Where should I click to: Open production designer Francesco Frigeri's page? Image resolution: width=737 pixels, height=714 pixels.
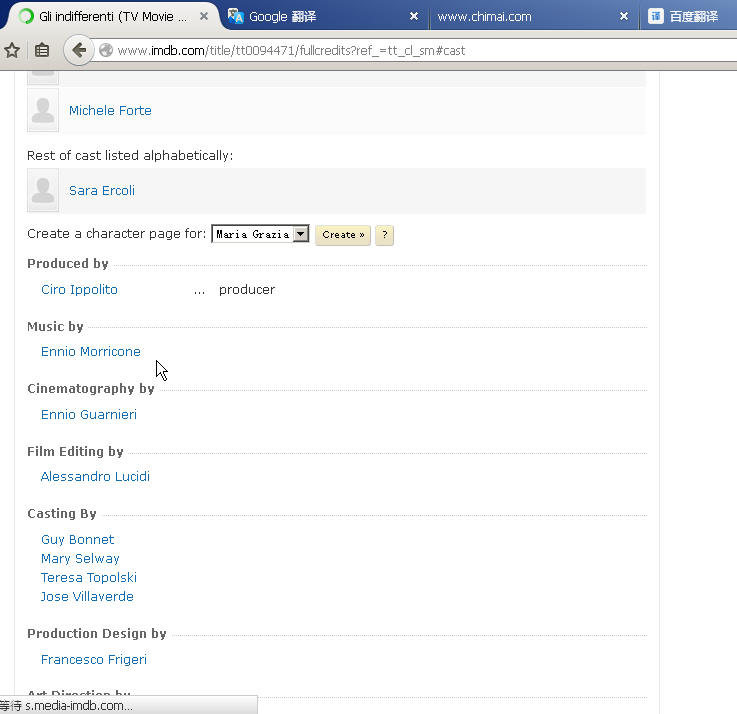tap(94, 659)
